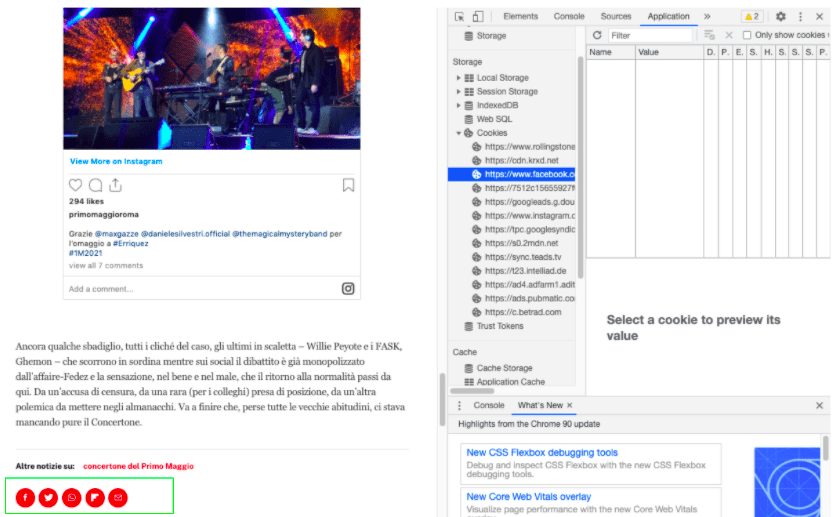Bookmark the Instagram post
The width and height of the screenshot is (837, 517).
point(348,185)
